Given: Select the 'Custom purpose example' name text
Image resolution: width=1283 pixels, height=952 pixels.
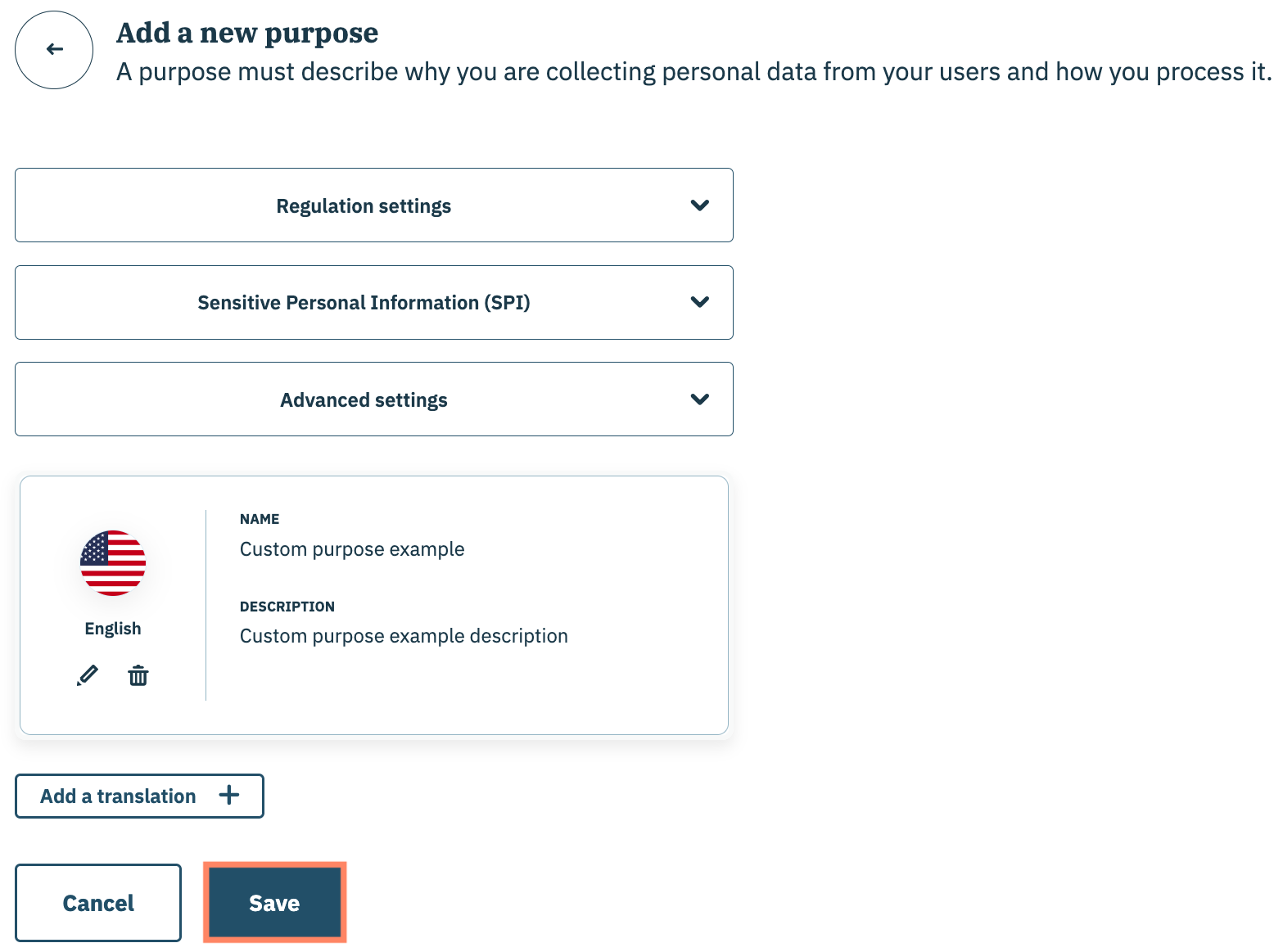Looking at the screenshot, I should tap(352, 549).
